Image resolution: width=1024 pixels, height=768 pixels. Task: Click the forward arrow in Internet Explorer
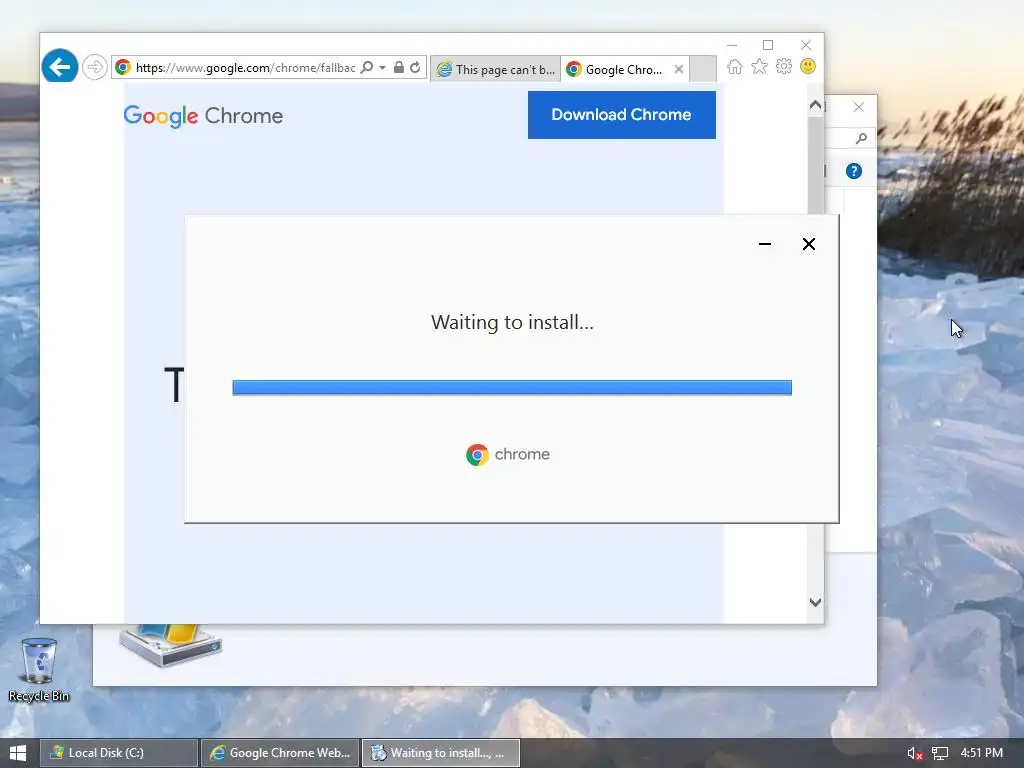(95, 67)
